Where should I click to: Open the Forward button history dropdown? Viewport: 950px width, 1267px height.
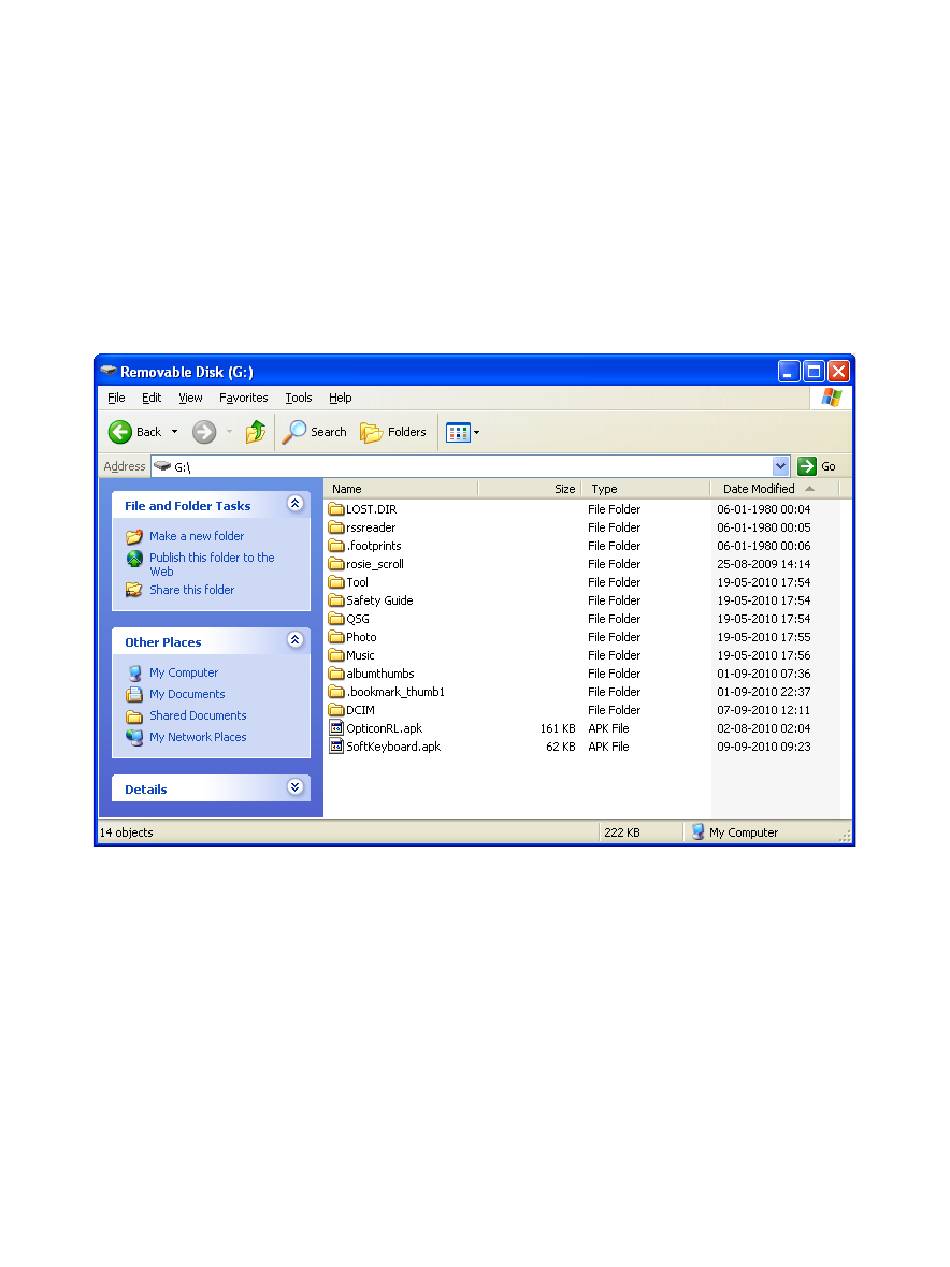point(229,432)
